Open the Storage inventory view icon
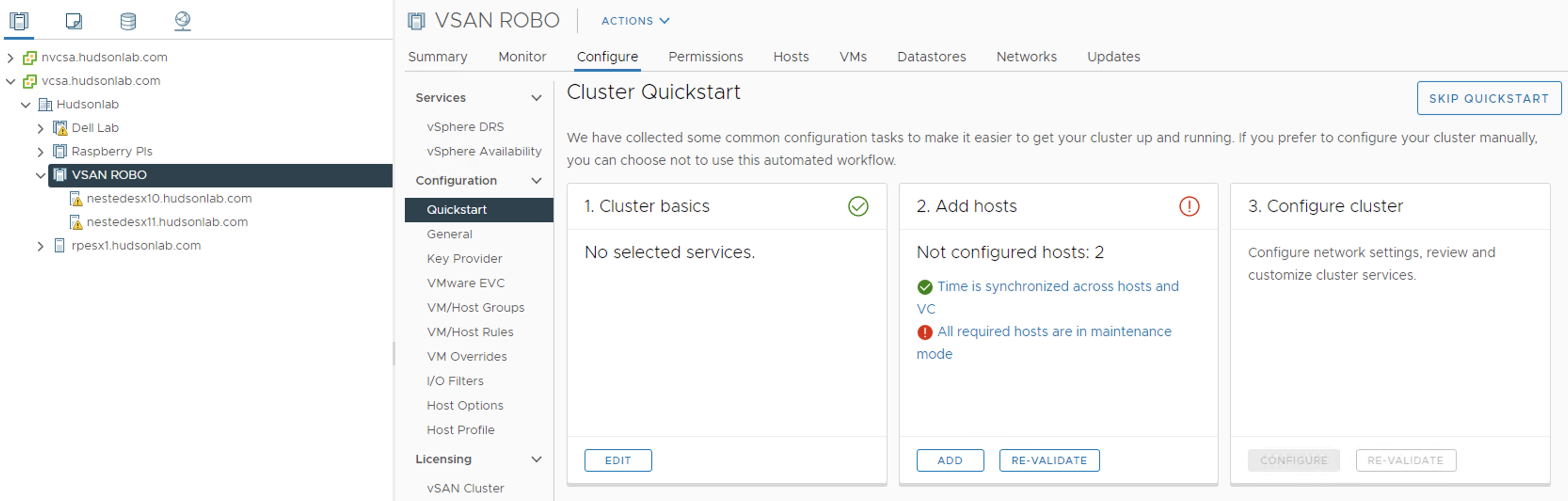Screen dimensions: 1568x501 tap(128, 21)
